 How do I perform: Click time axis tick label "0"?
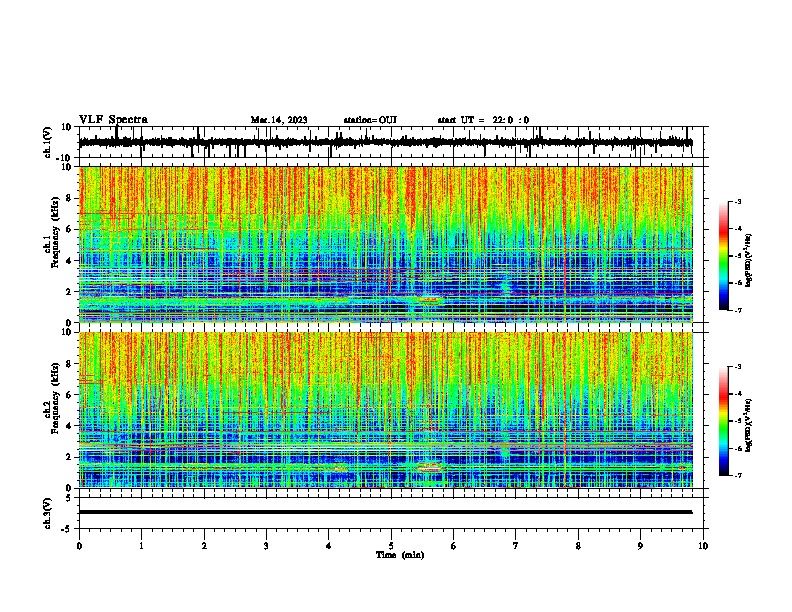(x=79, y=546)
